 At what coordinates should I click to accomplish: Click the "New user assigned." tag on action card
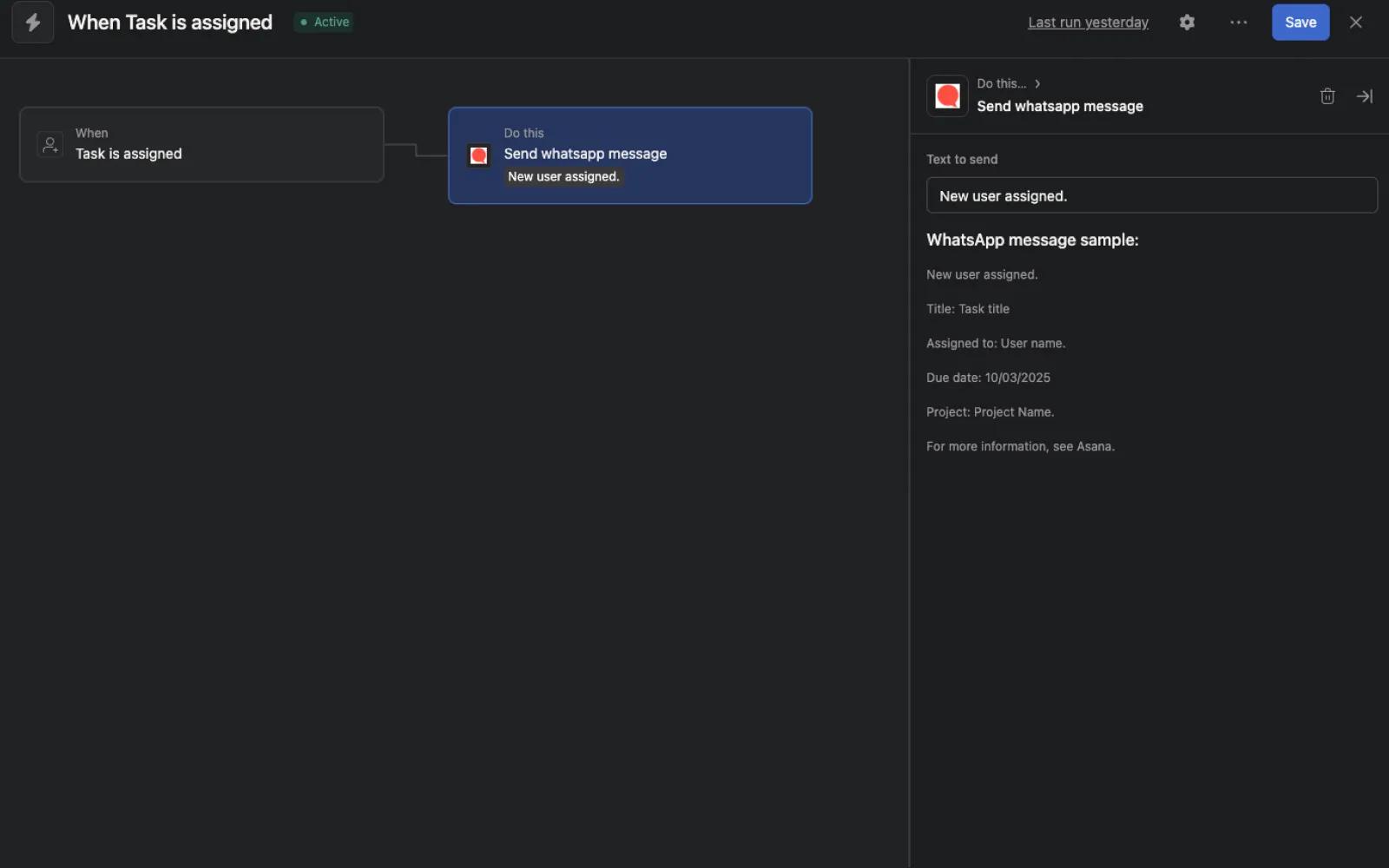click(x=563, y=177)
